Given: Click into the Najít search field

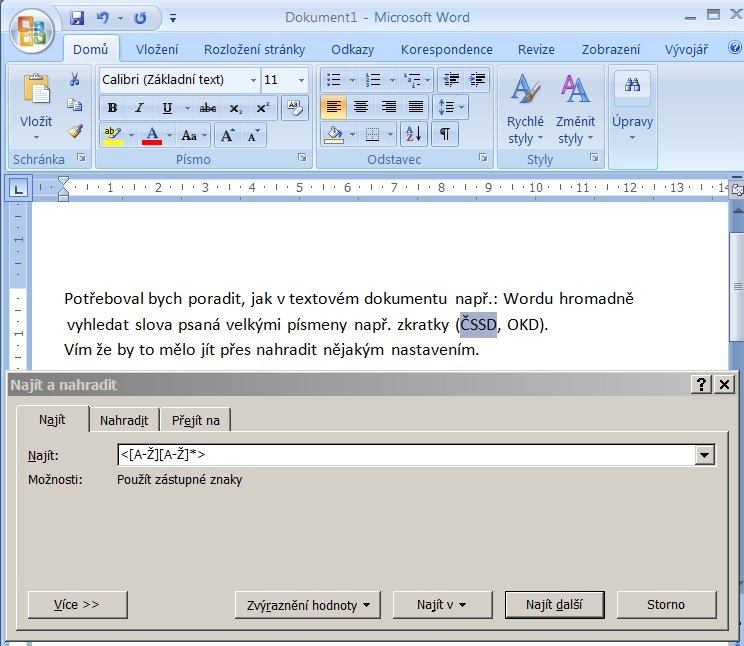Looking at the screenshot, I should (x=406, y=455).
